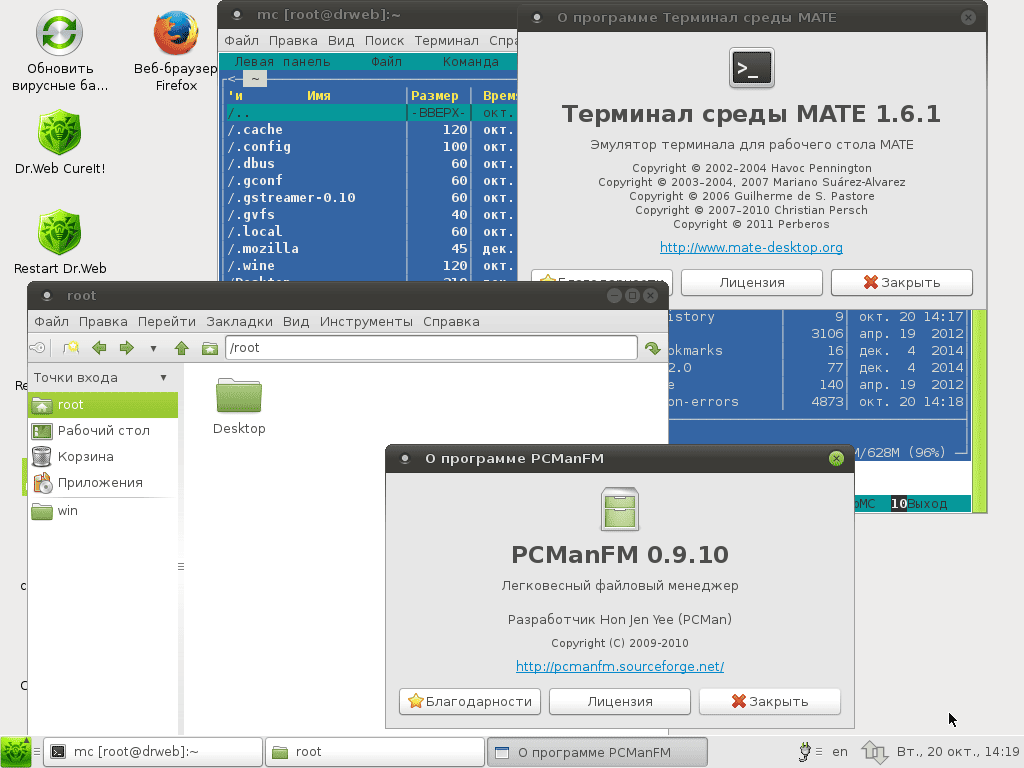The height and width of the screenshot is (768, 1024).
Task: Click the go/reload arrow beside the path bar
Action: (x=652, y=348)
